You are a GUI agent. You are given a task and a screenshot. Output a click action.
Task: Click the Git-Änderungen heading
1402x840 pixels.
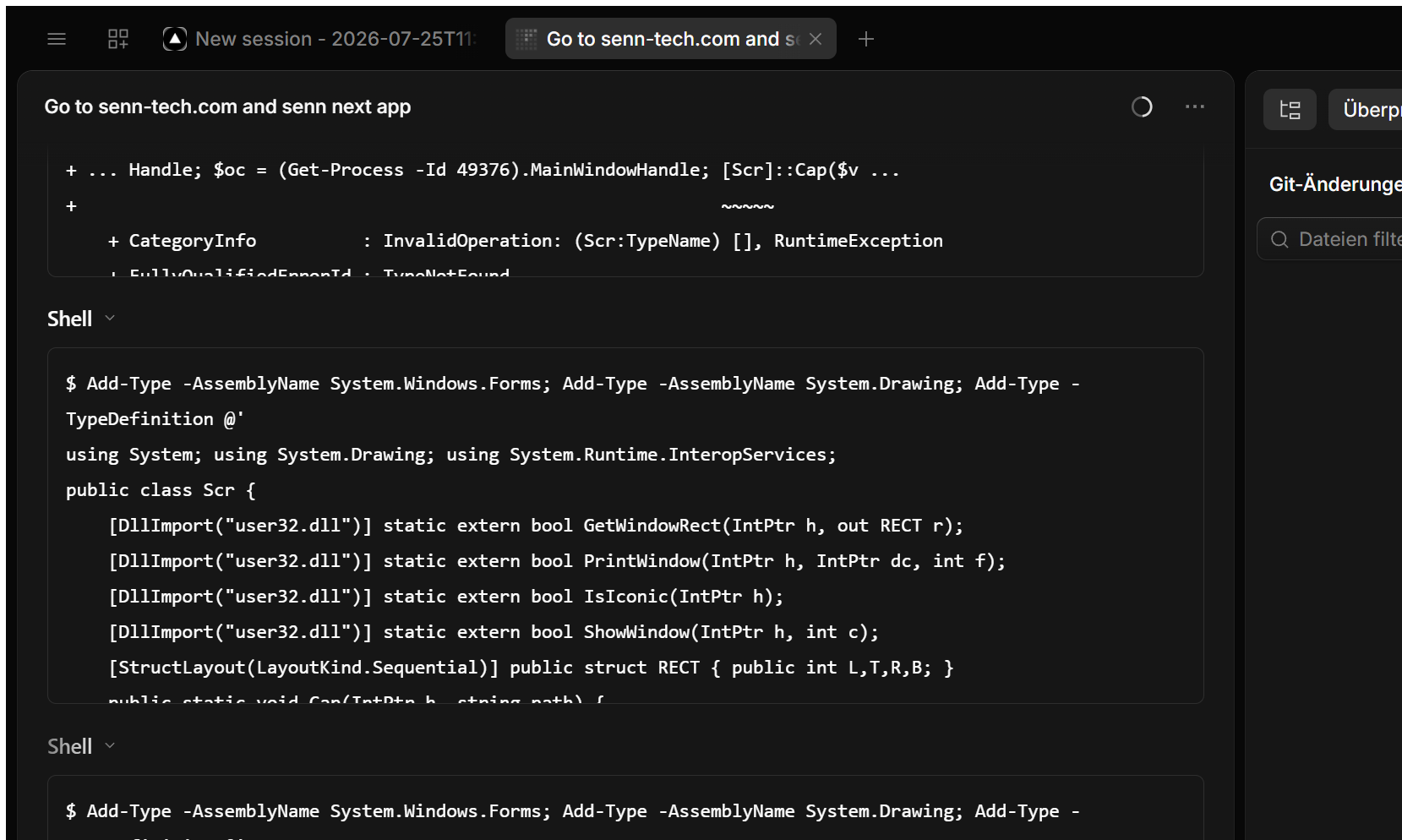[1335, 184]
